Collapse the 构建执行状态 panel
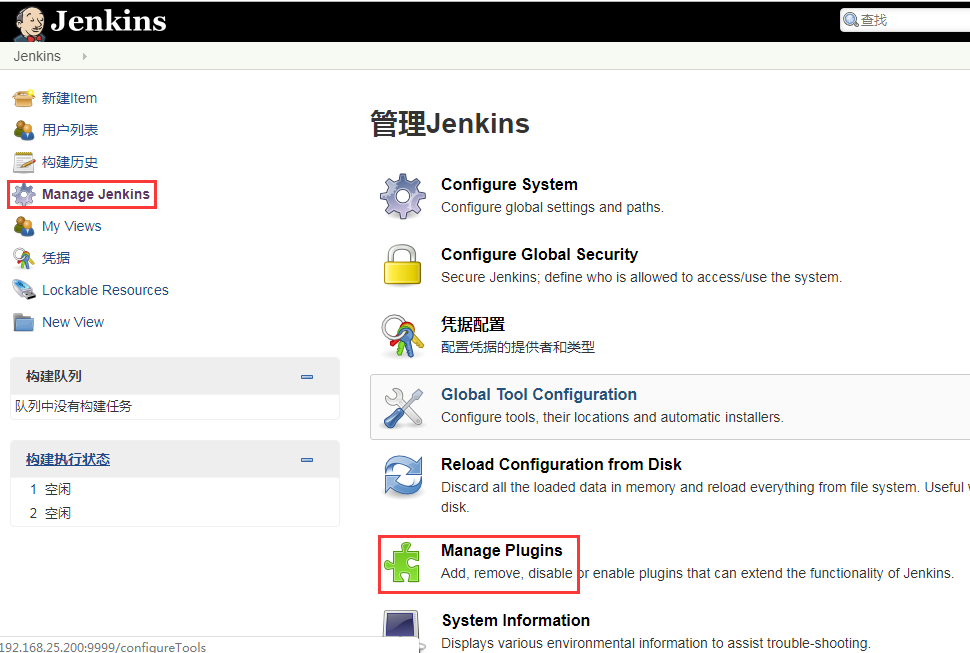This screenshot has height=653, width=970. 307,459
